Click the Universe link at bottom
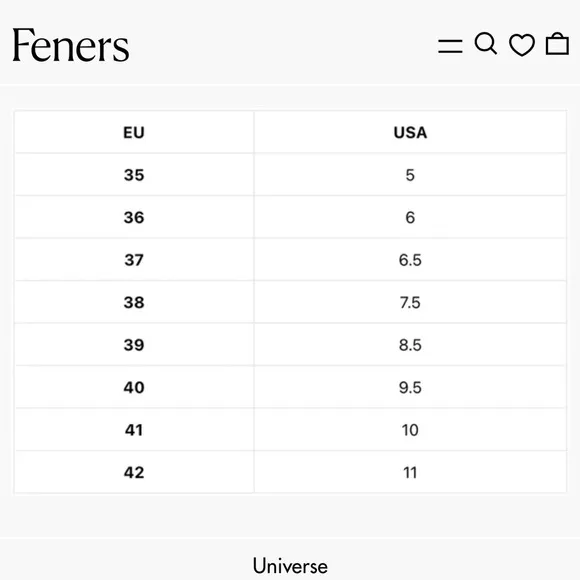The width and height of the screenshot is (580, 580). point(290,566)
